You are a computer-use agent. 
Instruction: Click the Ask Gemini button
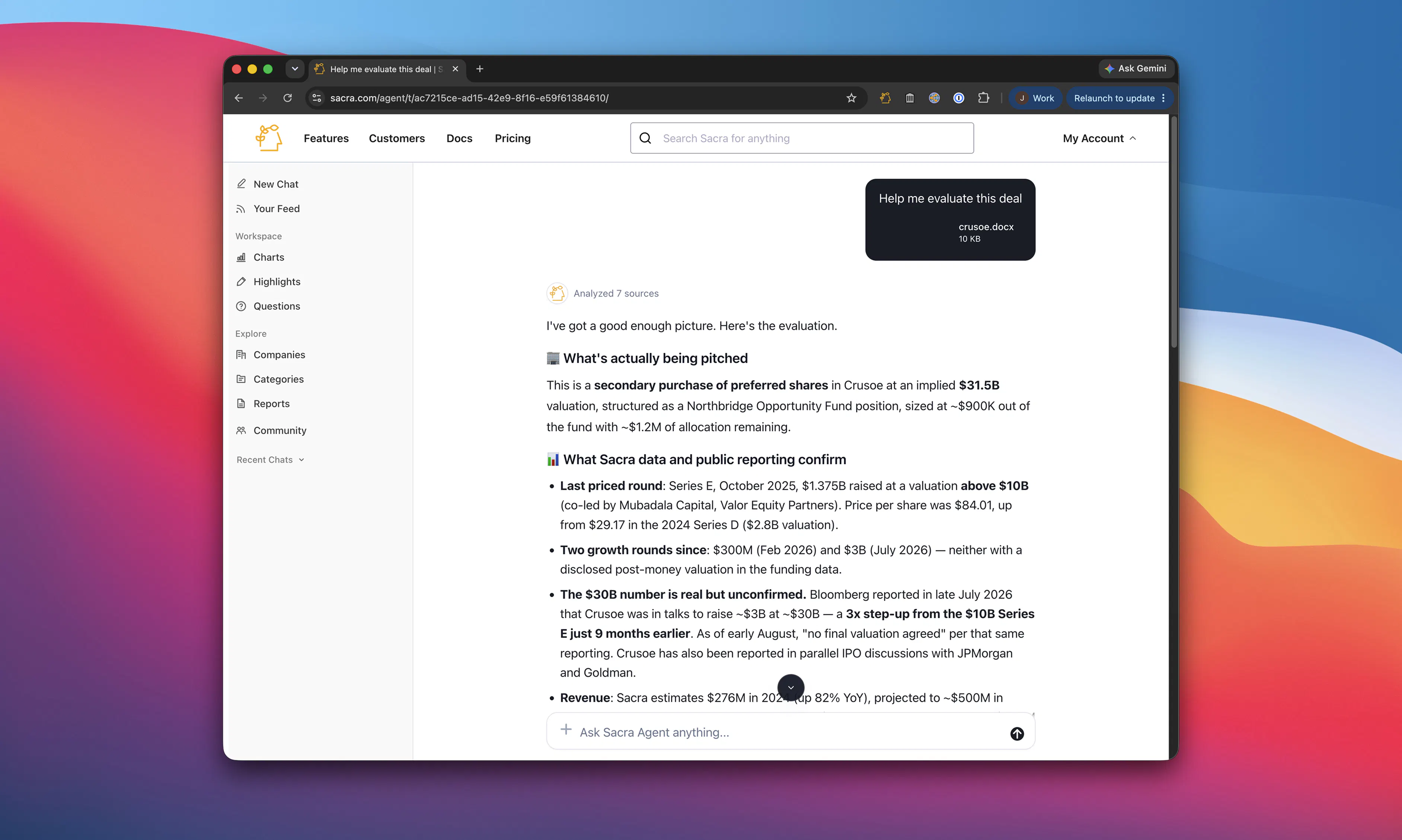[x=1136, y=68]
